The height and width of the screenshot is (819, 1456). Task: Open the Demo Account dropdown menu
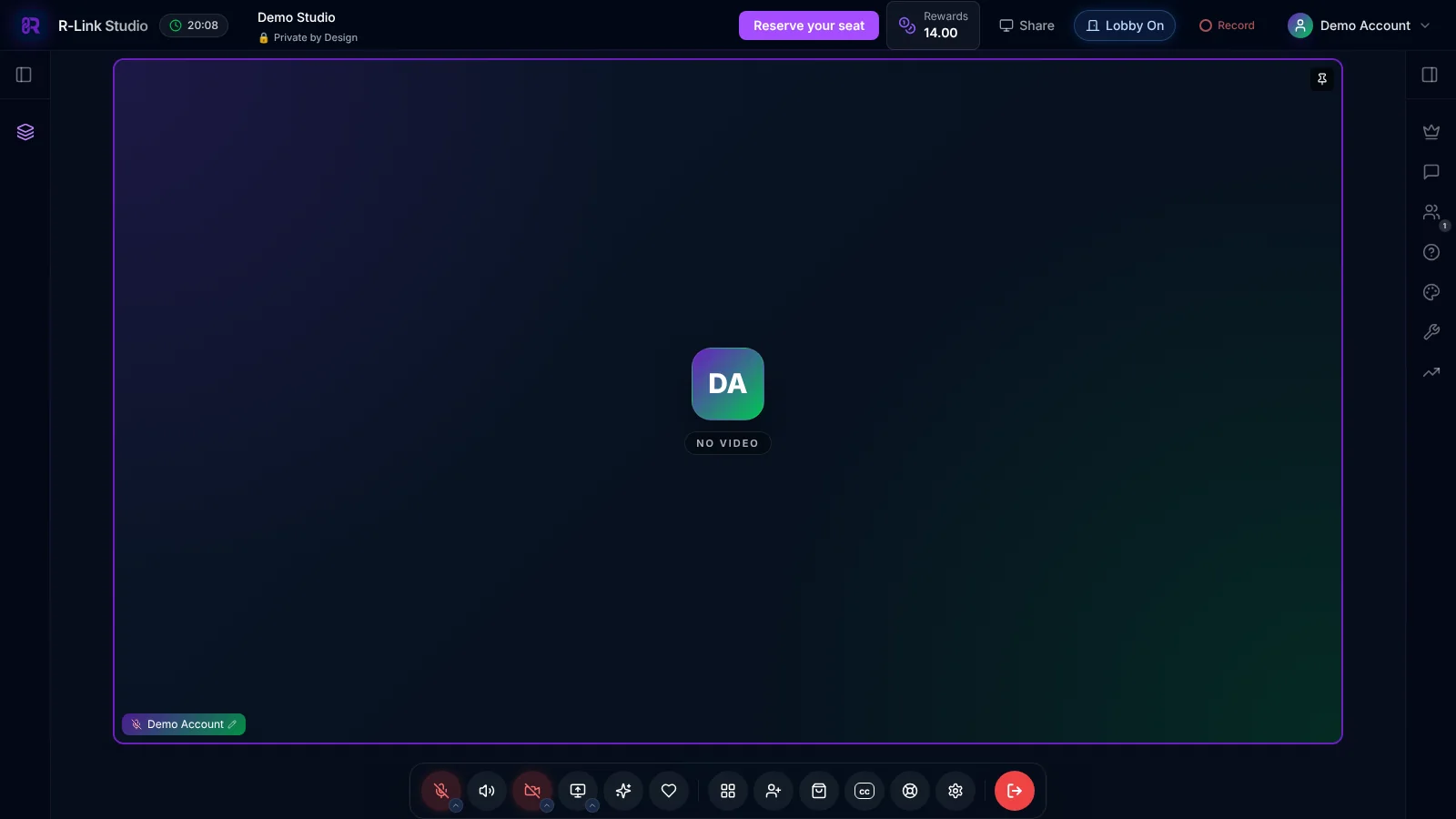tap(1360, 25)
